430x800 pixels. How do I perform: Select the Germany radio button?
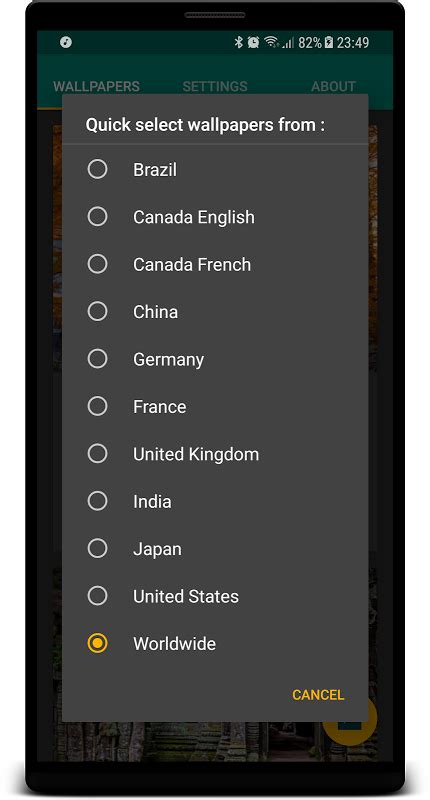click(x=97, y=359)
